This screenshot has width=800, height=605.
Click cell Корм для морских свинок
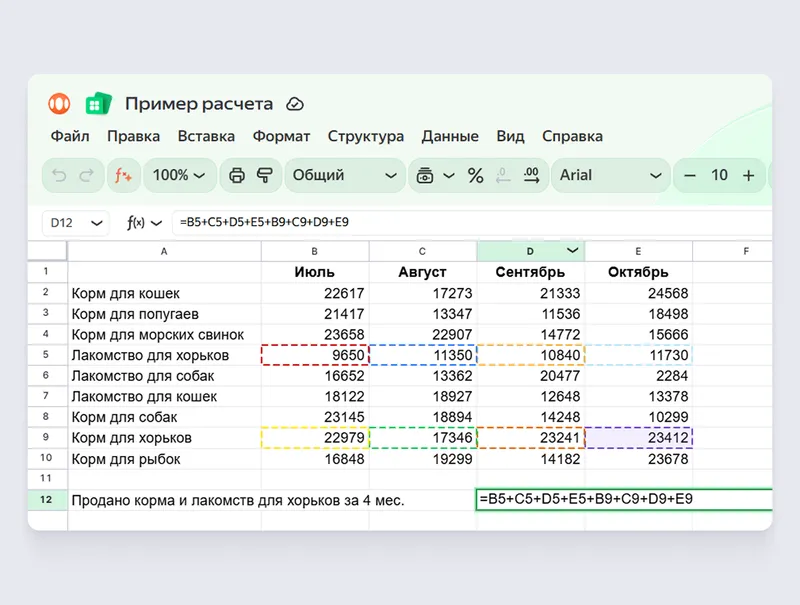pyautogui.click(x=164, y=335)
